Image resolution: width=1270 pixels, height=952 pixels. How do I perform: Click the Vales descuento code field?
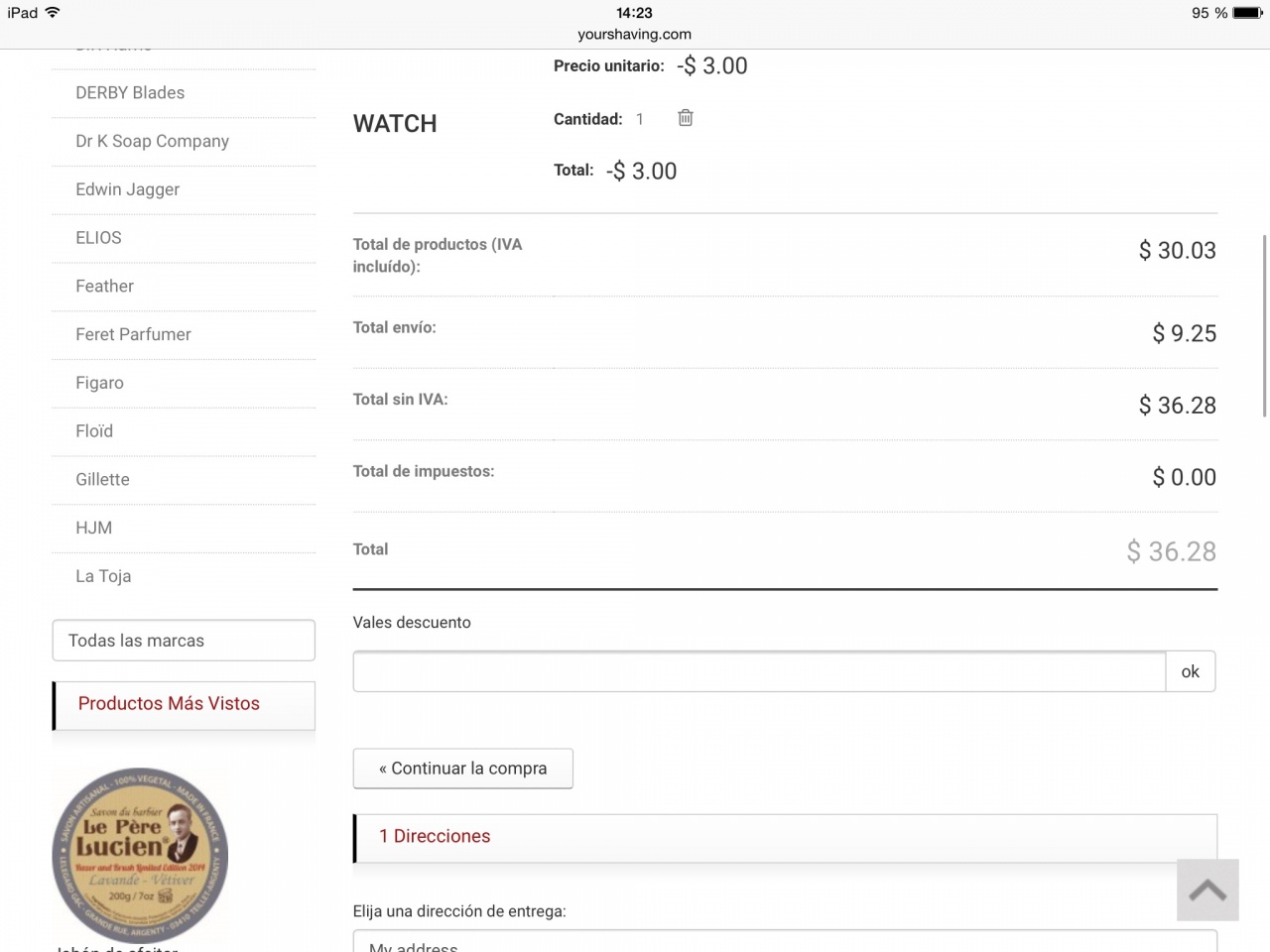tap(759, 671)
